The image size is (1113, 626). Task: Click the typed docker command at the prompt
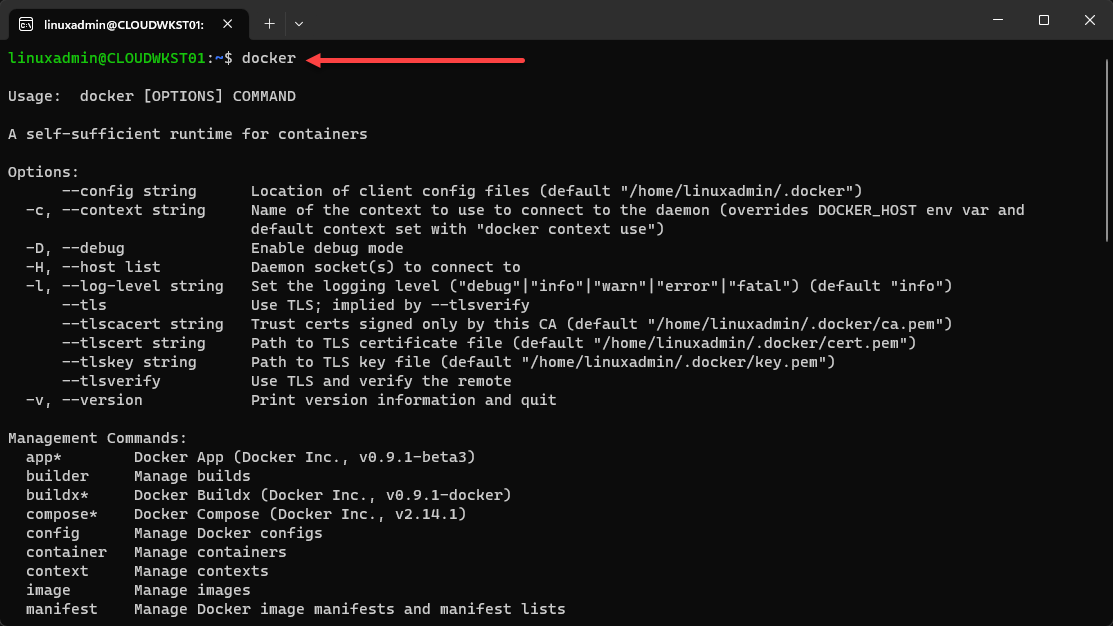tap(269, 59)
